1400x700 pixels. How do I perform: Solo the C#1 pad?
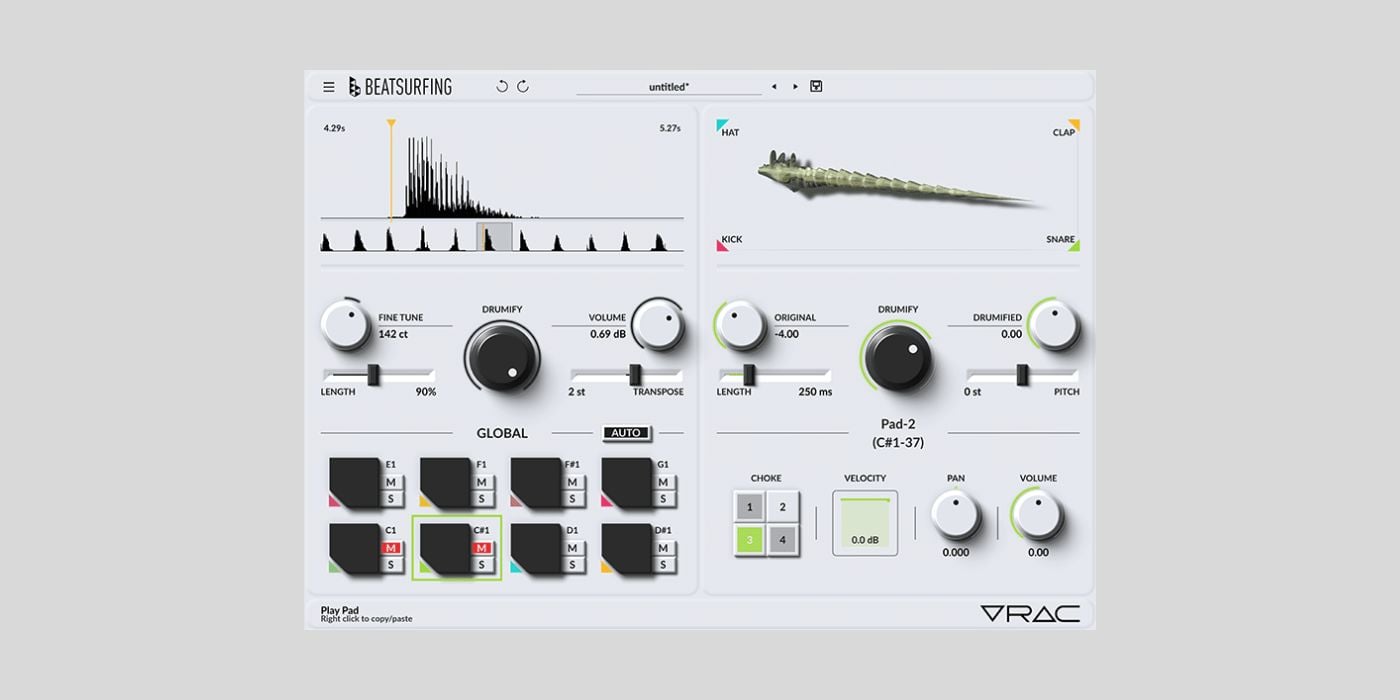click(x=483, y=564)
